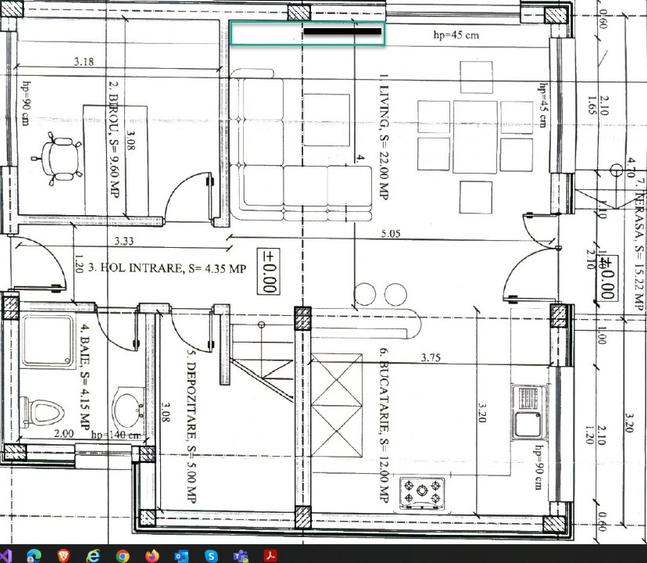This screenshot has width=647, height=563.
Task: Click the '3.18' dimension in the birou
Action: (84, 62)
